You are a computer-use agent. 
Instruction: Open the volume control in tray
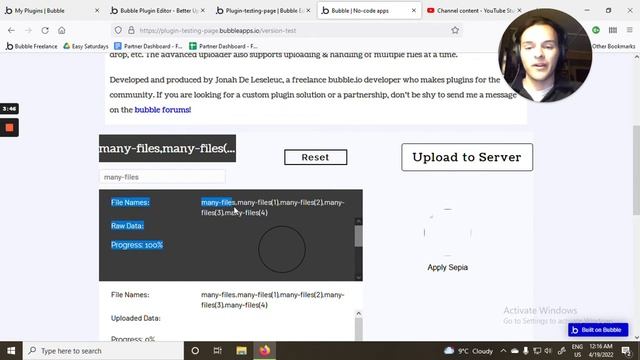tap(548, 351)
